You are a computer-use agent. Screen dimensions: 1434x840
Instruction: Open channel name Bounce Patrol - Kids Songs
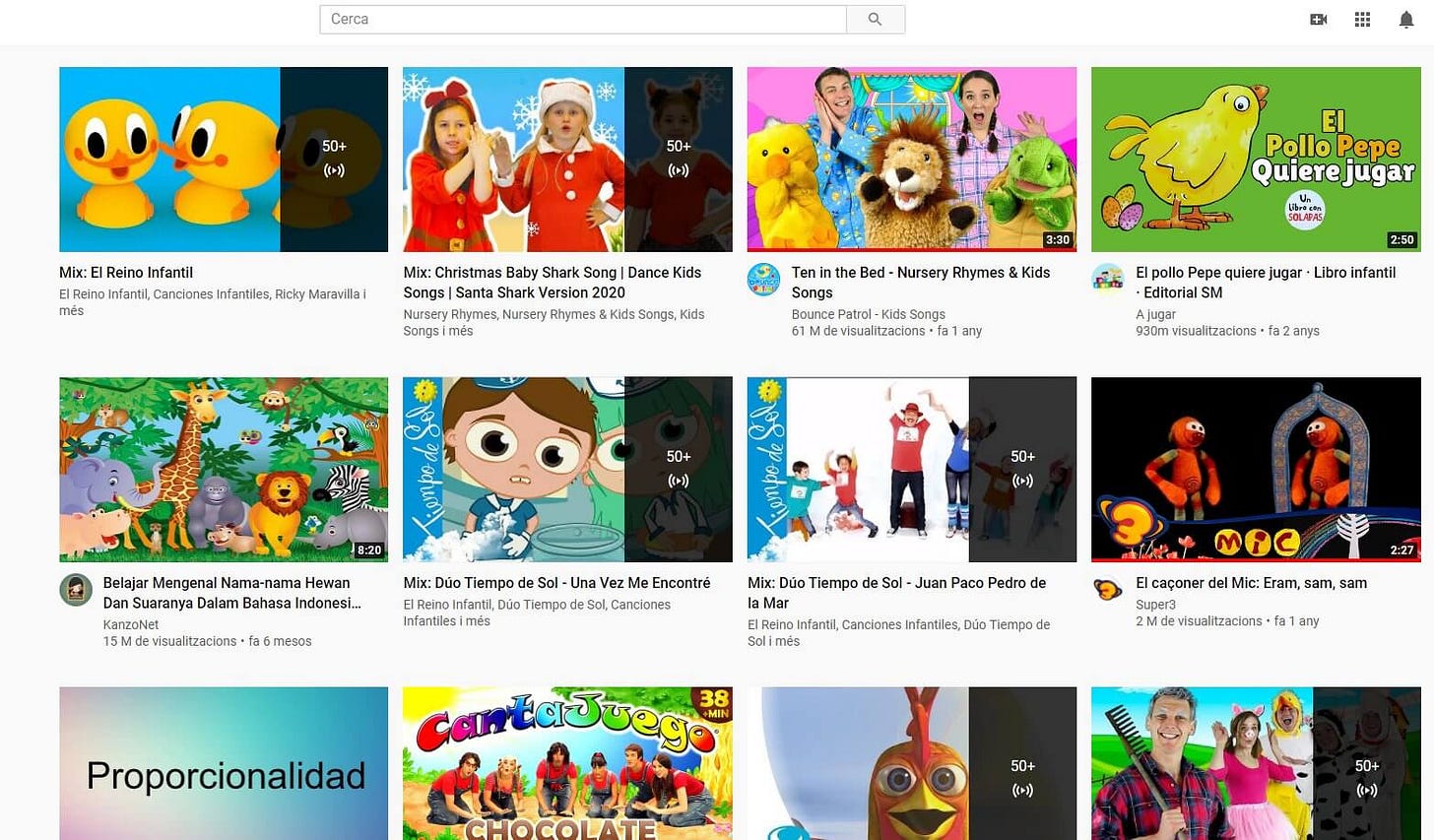(x=868, y=314)
